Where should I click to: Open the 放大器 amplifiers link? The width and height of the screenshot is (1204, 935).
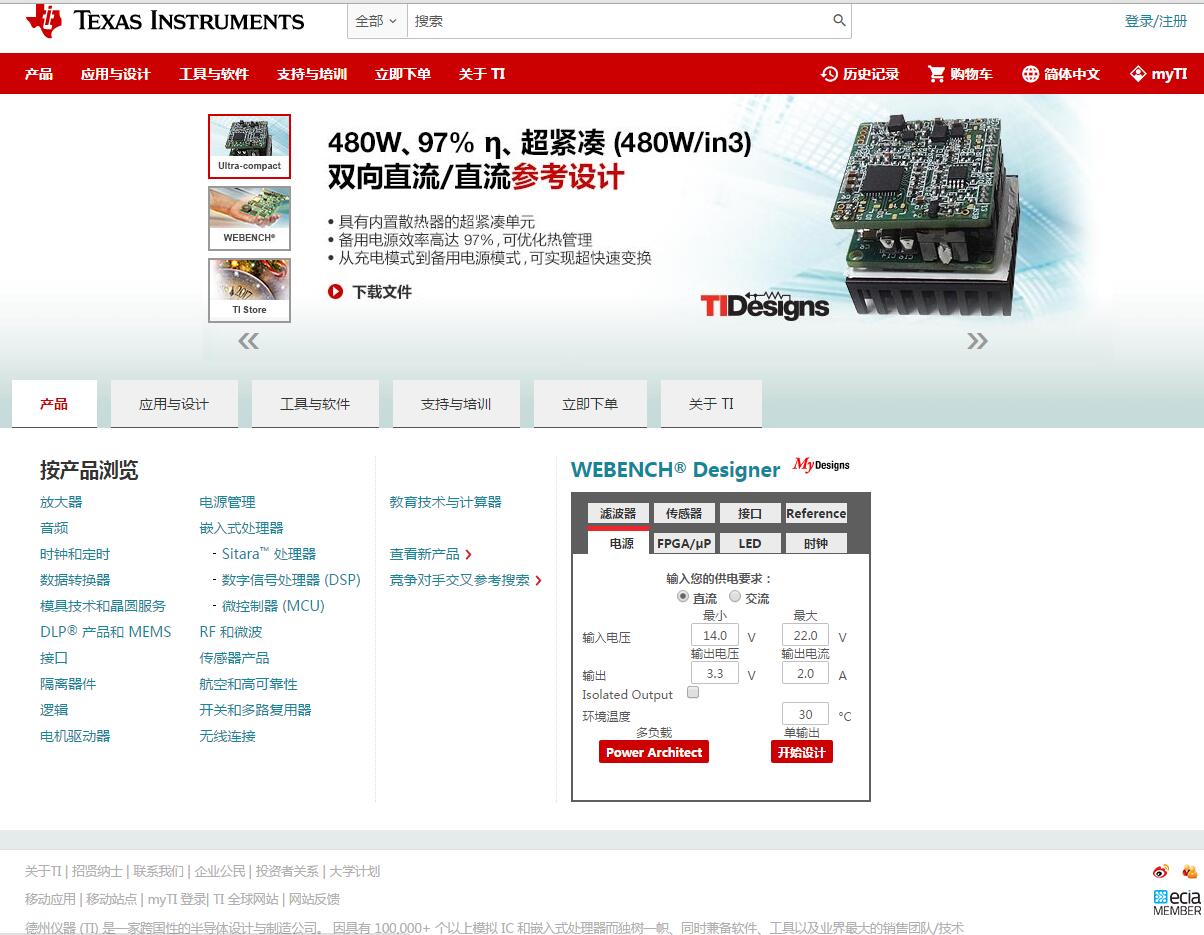(61, 502)
